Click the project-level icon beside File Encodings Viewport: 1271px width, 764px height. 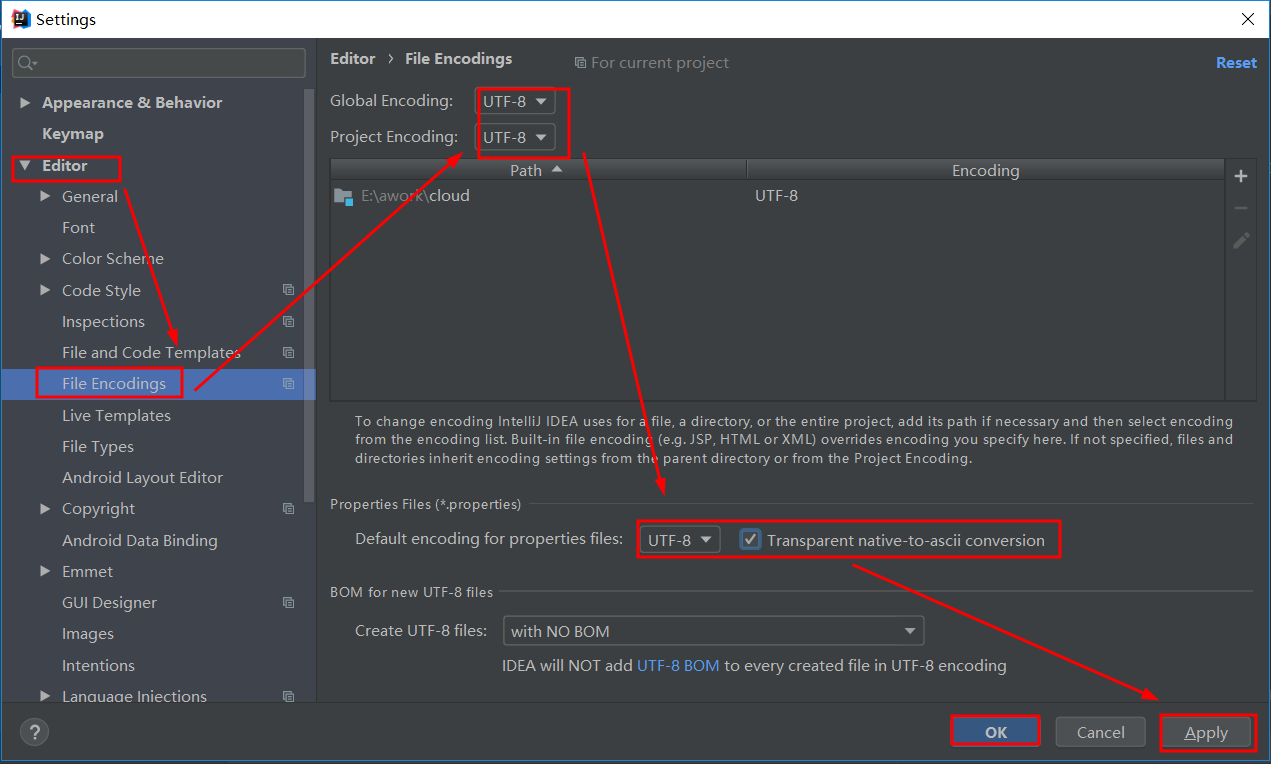tap(288, 384)
